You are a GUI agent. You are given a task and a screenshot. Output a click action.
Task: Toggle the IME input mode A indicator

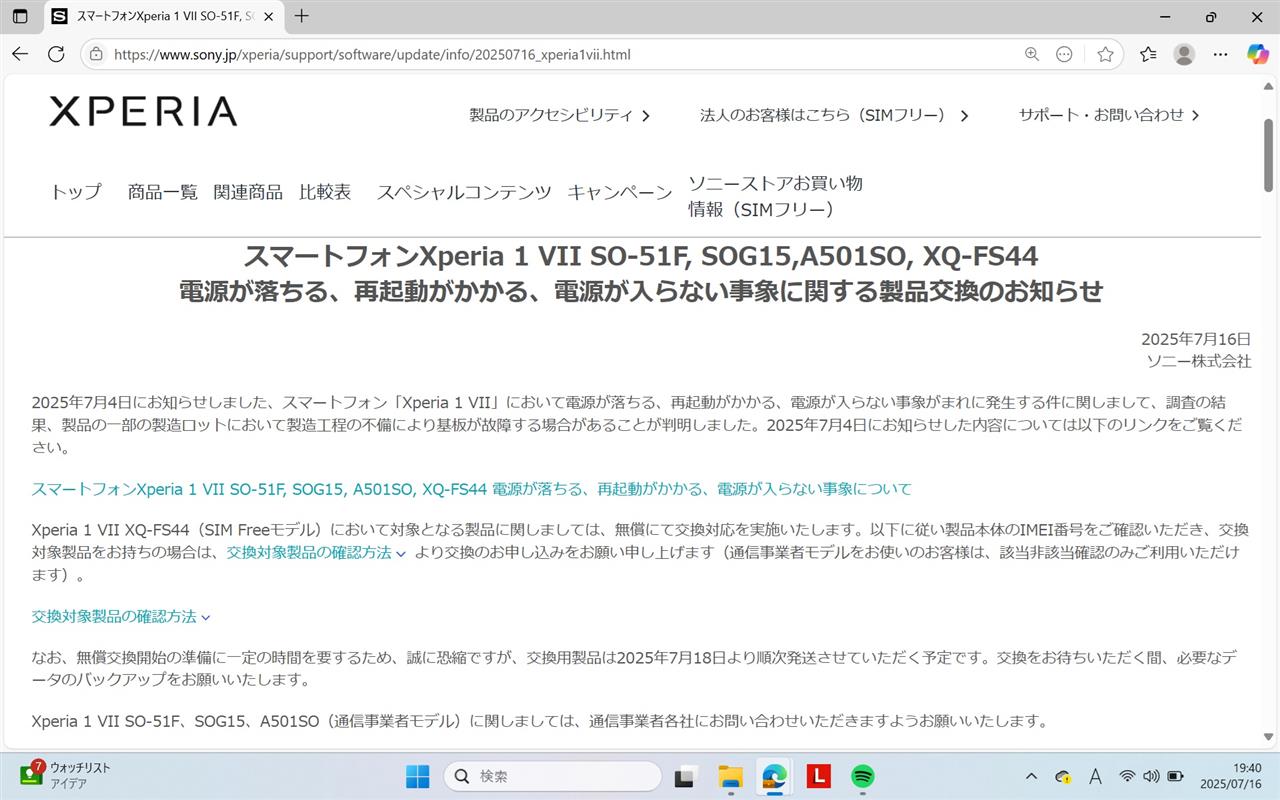tap(1095, 776)
